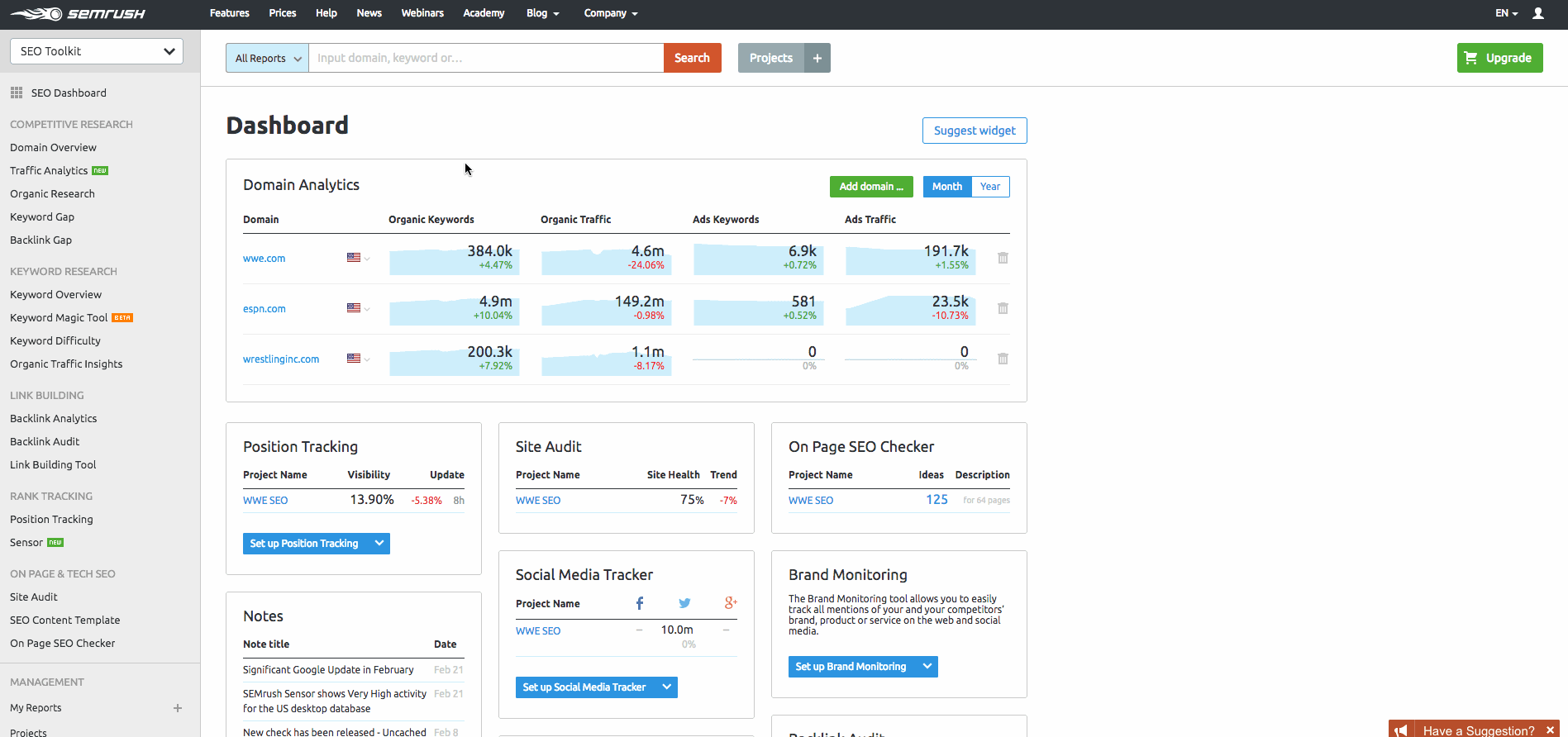
Task: Expand the Company menu
Action: point(611,13)
